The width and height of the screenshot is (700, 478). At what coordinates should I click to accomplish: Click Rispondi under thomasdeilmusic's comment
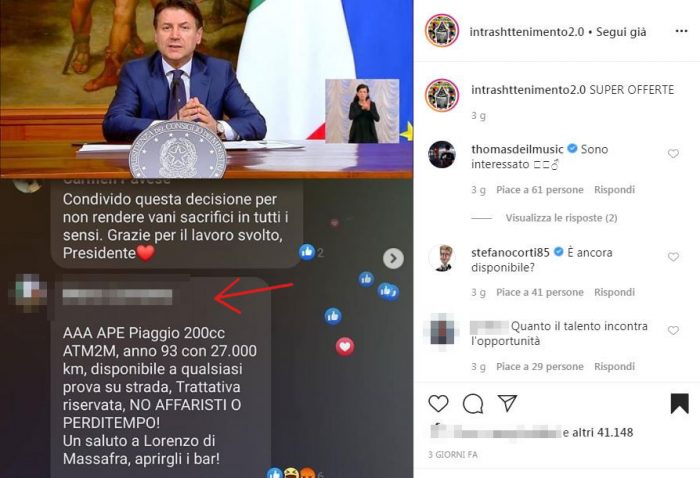pos(614,190)
